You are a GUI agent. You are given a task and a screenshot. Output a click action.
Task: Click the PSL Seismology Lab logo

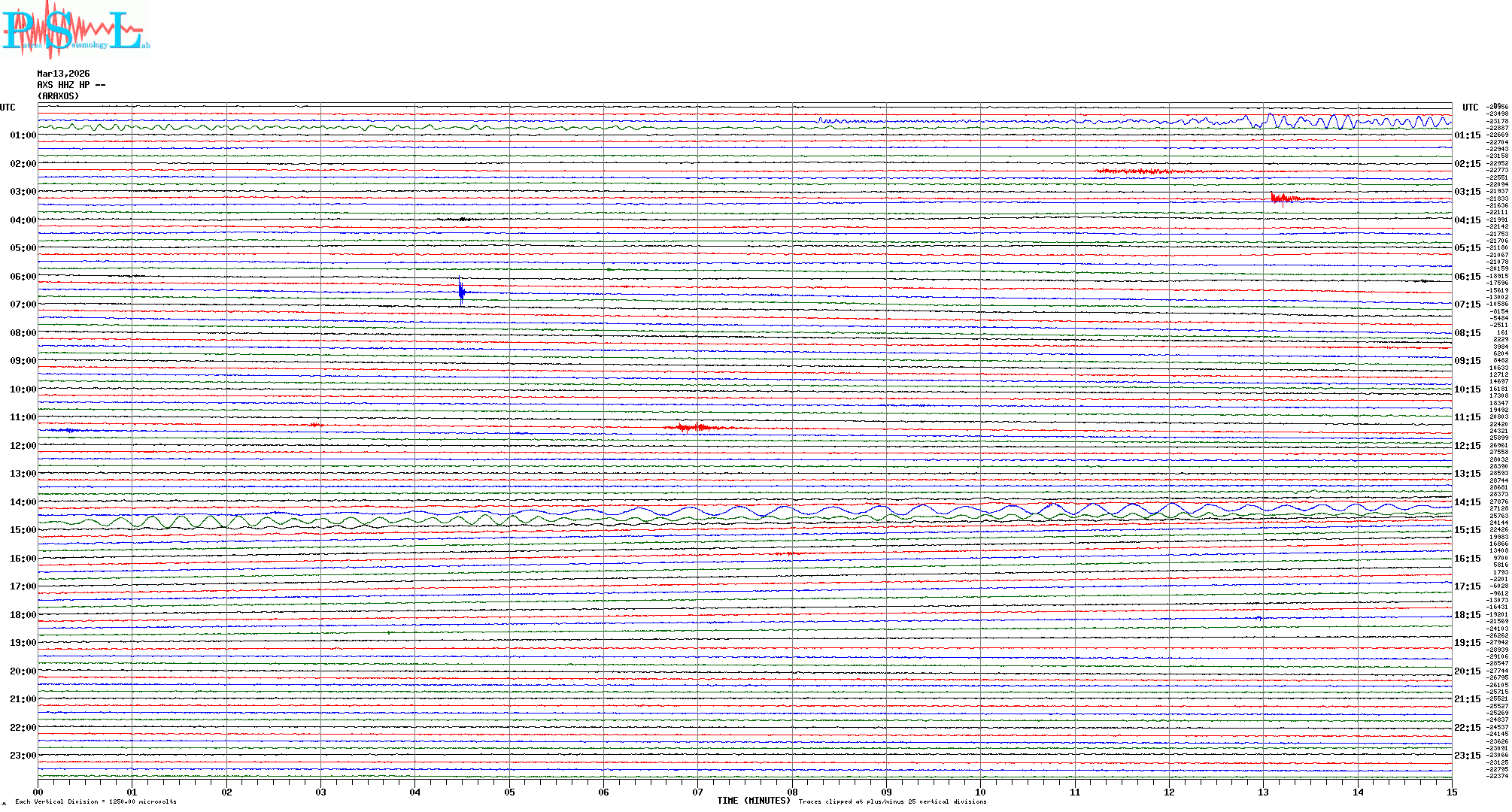75,30
